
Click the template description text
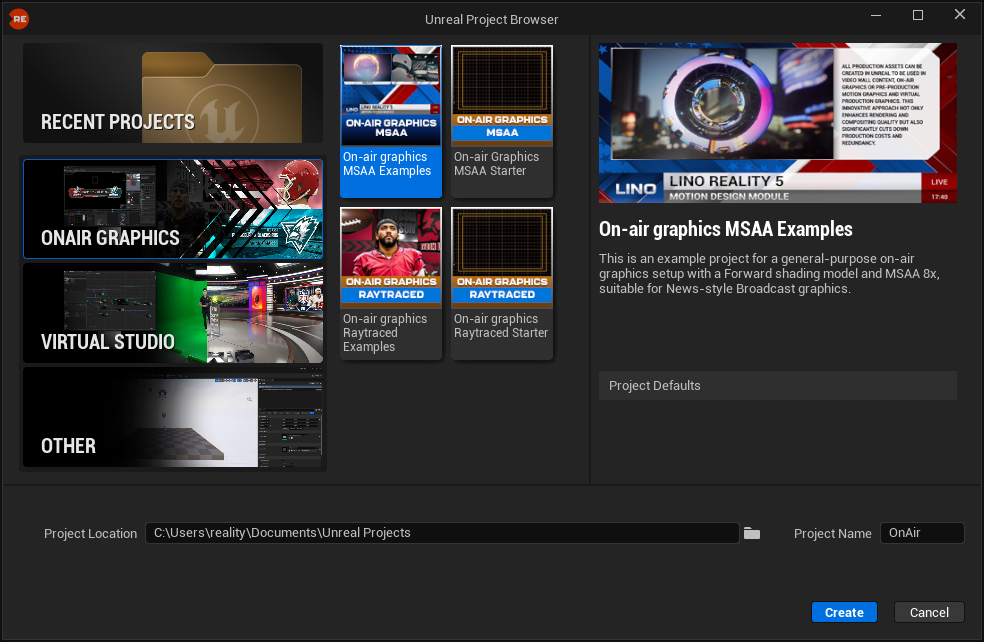click(x=769, y=274)
